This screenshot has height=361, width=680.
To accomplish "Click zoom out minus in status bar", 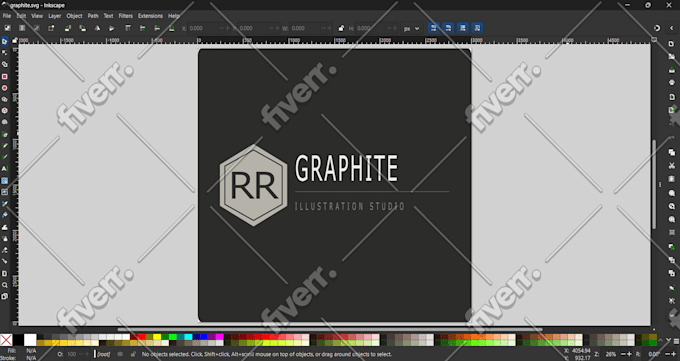I will click(623, 354).
